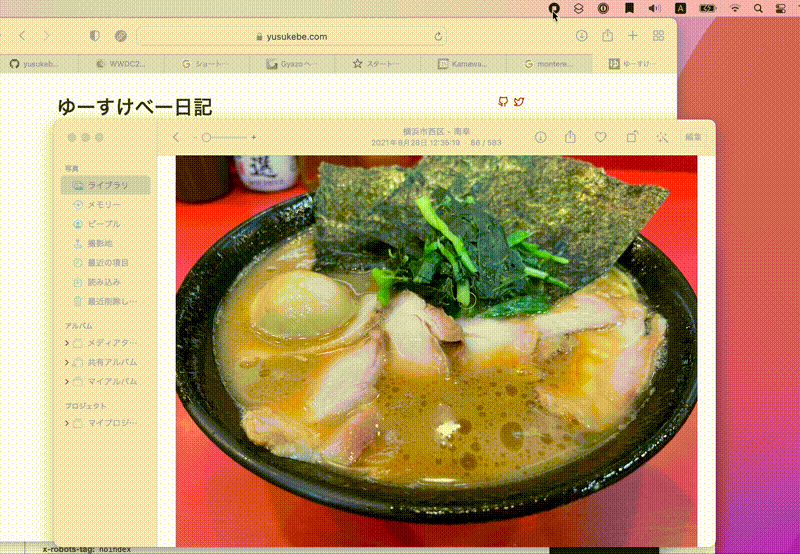Click the bookmark menu bar icon
Screen dimensions: 800x554
pyautogui.click(x=630, y=8)
